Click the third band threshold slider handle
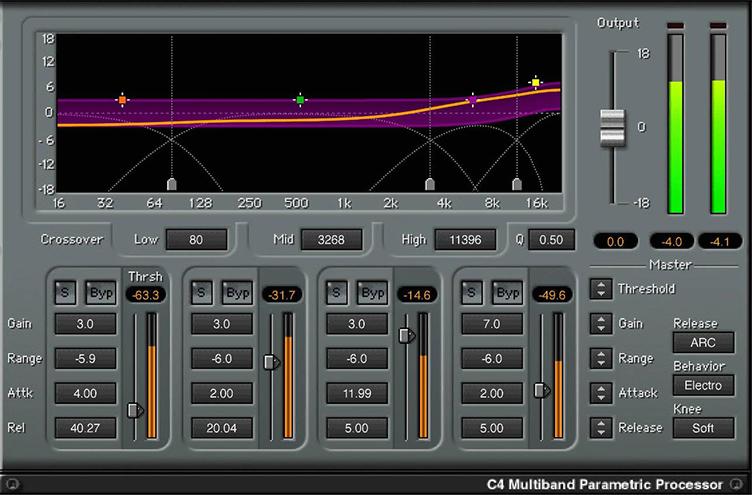The width and height of the screenshot is (752, 495). 407,335
